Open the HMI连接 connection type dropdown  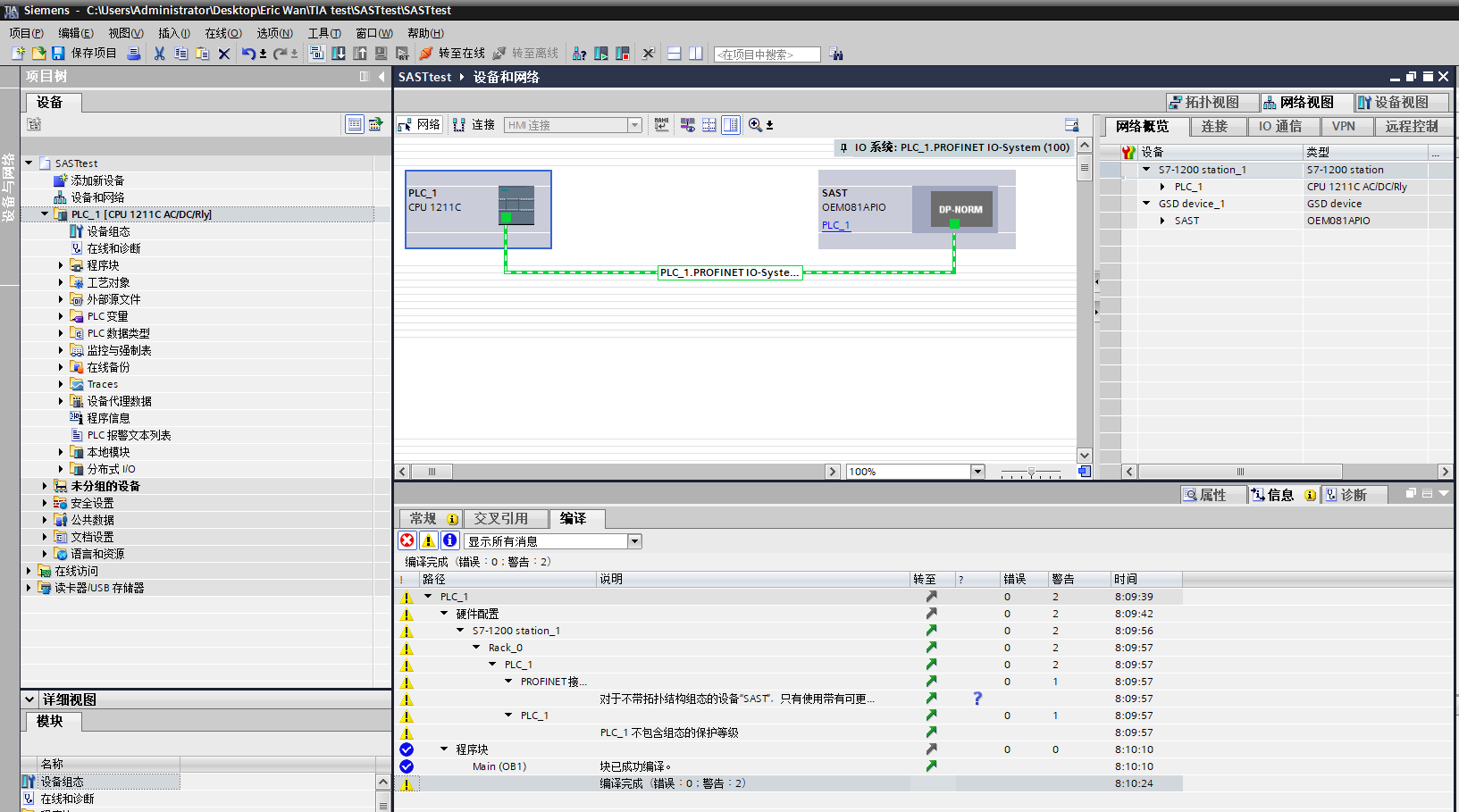click(x=635, y=125)
